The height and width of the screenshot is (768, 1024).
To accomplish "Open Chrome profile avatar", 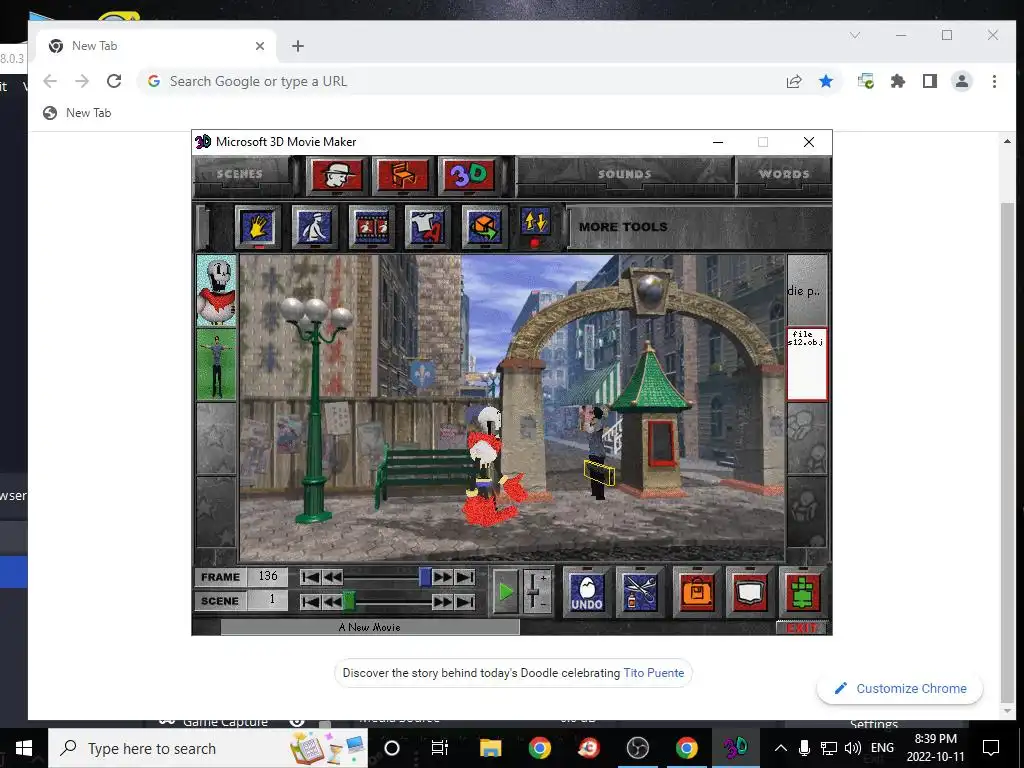I will click(962, 81).
